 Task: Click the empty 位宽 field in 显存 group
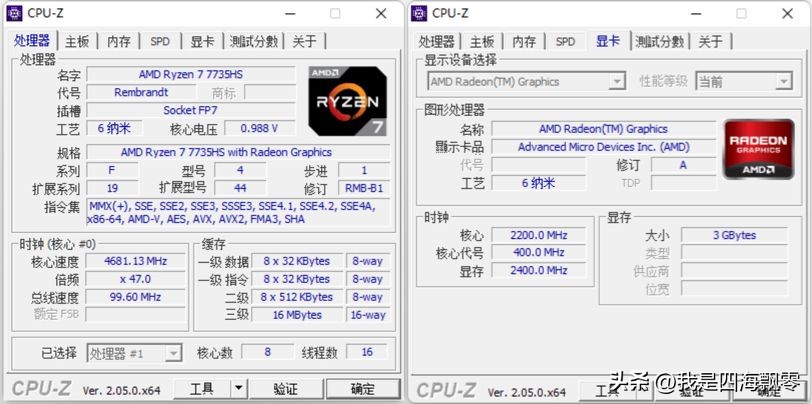coord(734,288)
